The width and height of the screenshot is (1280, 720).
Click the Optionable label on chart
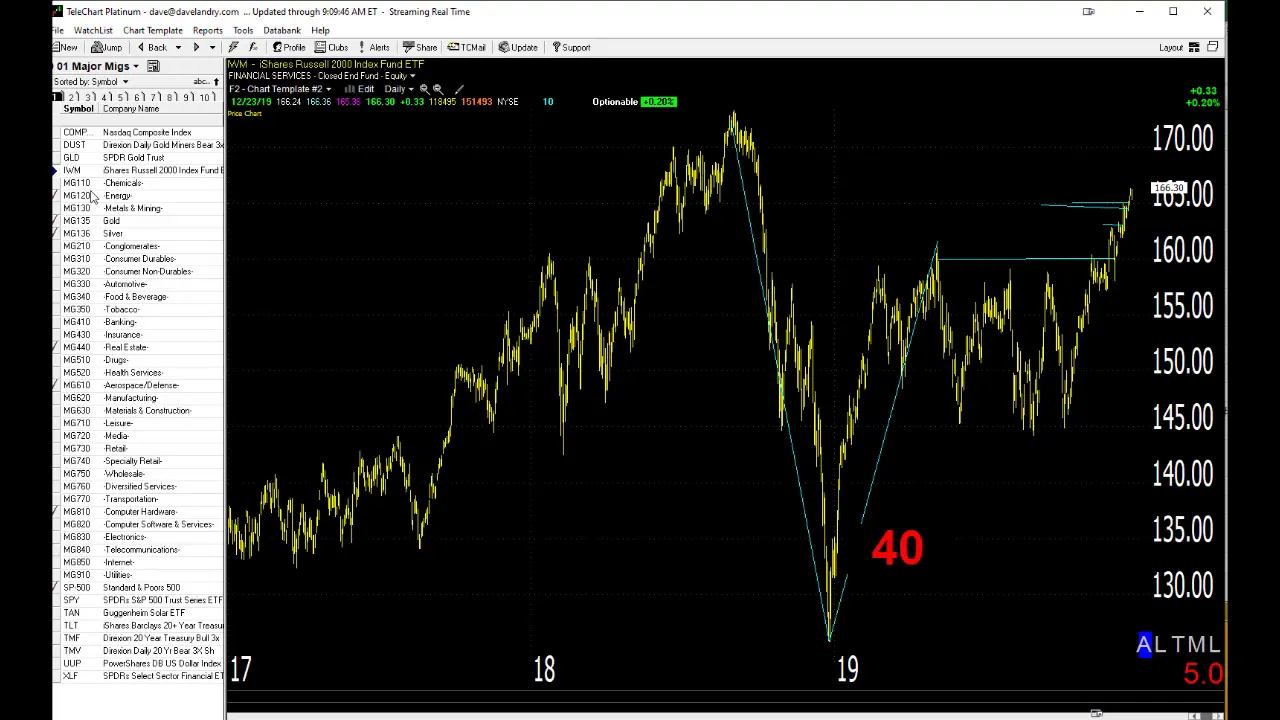pyautogui.click(x=614, y=102)
